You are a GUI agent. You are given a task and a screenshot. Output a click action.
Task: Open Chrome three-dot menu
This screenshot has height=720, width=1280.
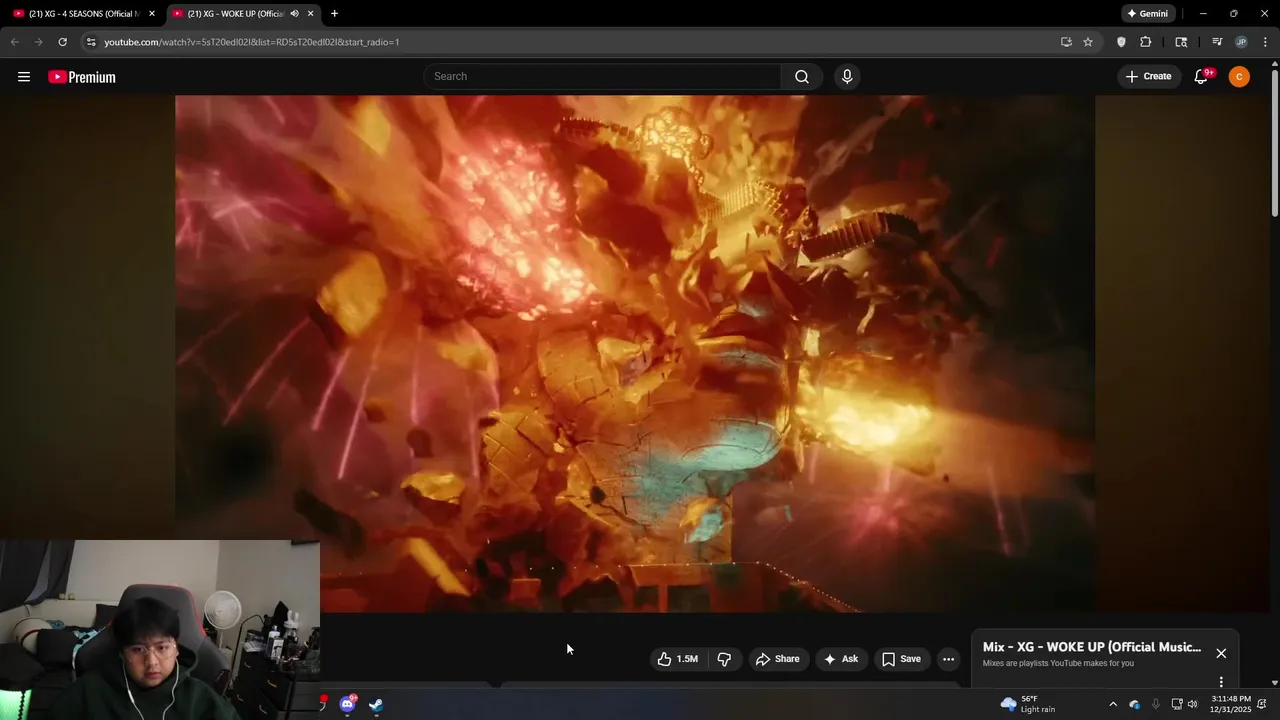tap(1266, 42)
